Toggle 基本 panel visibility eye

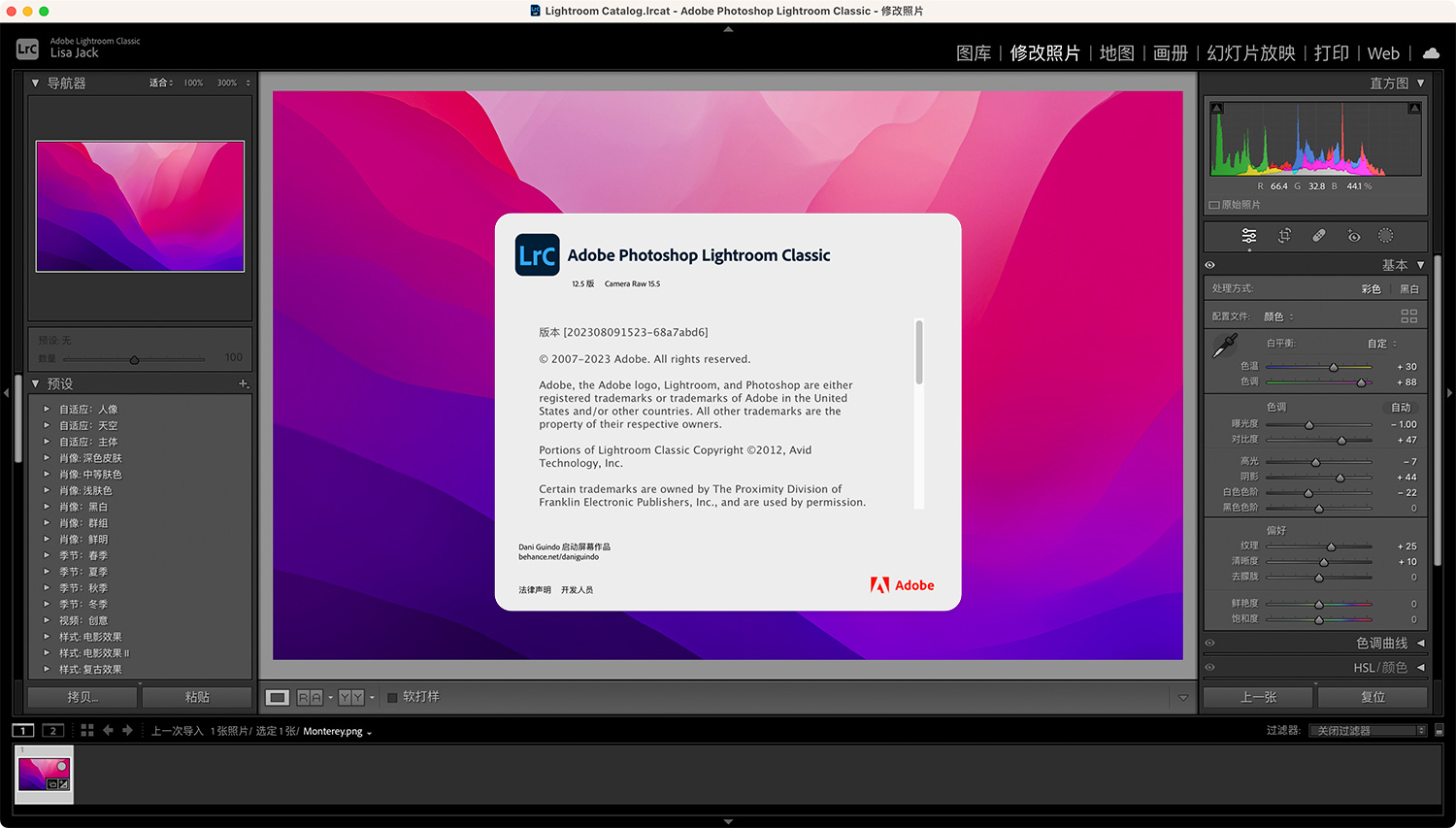(x=1209, y=265)
